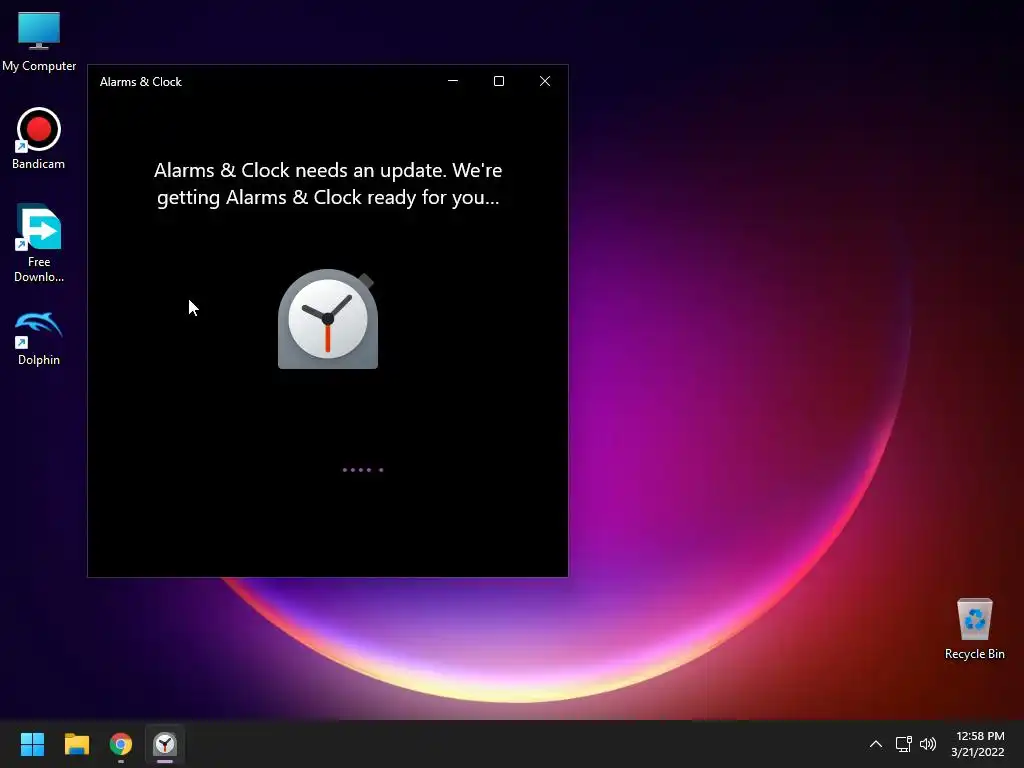Show hidden system tray icons
Screen dimensions: 1024x768
click(x=876, y=744)
